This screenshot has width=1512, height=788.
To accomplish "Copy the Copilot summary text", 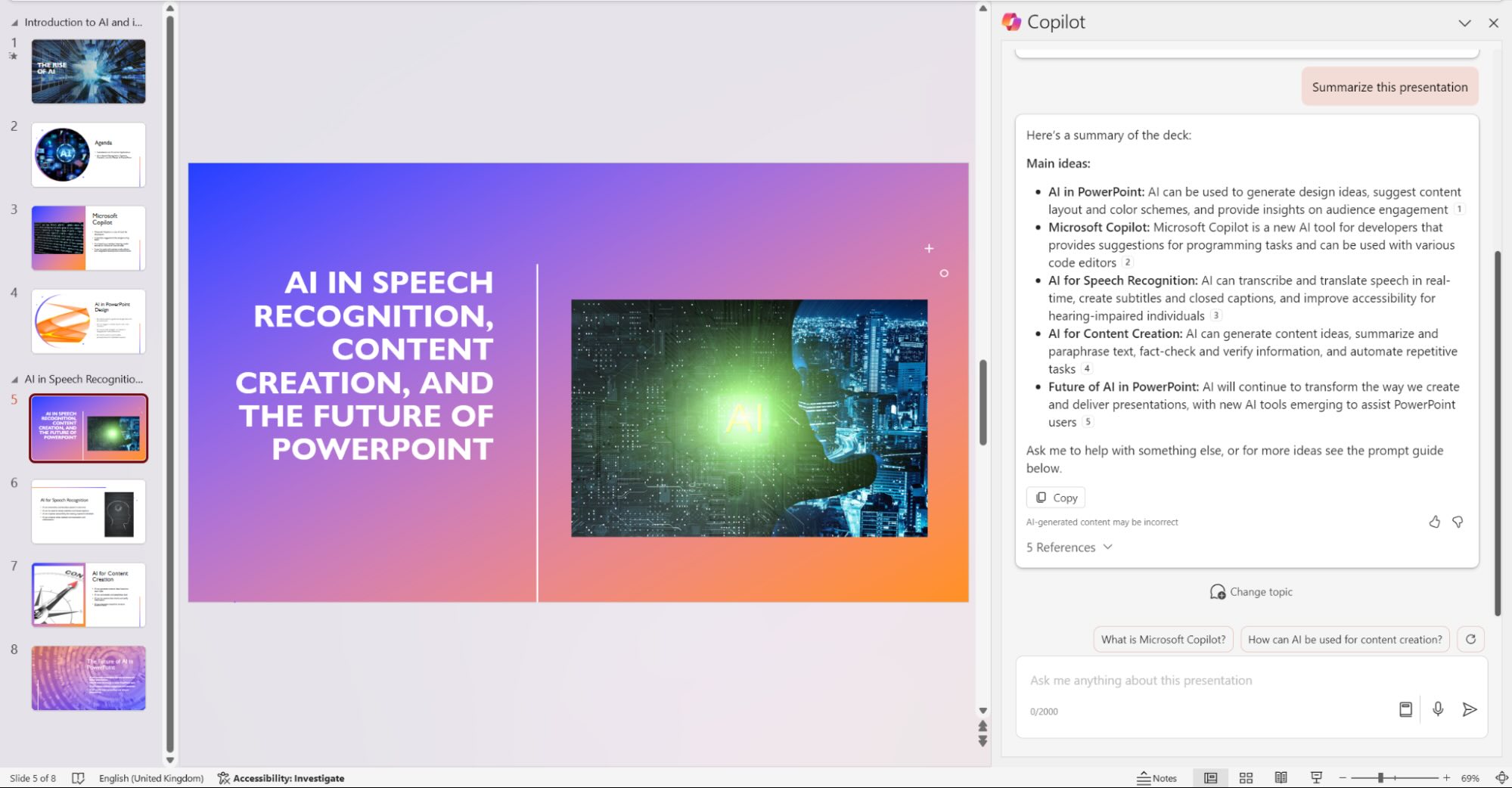I will pos(1054,497).
